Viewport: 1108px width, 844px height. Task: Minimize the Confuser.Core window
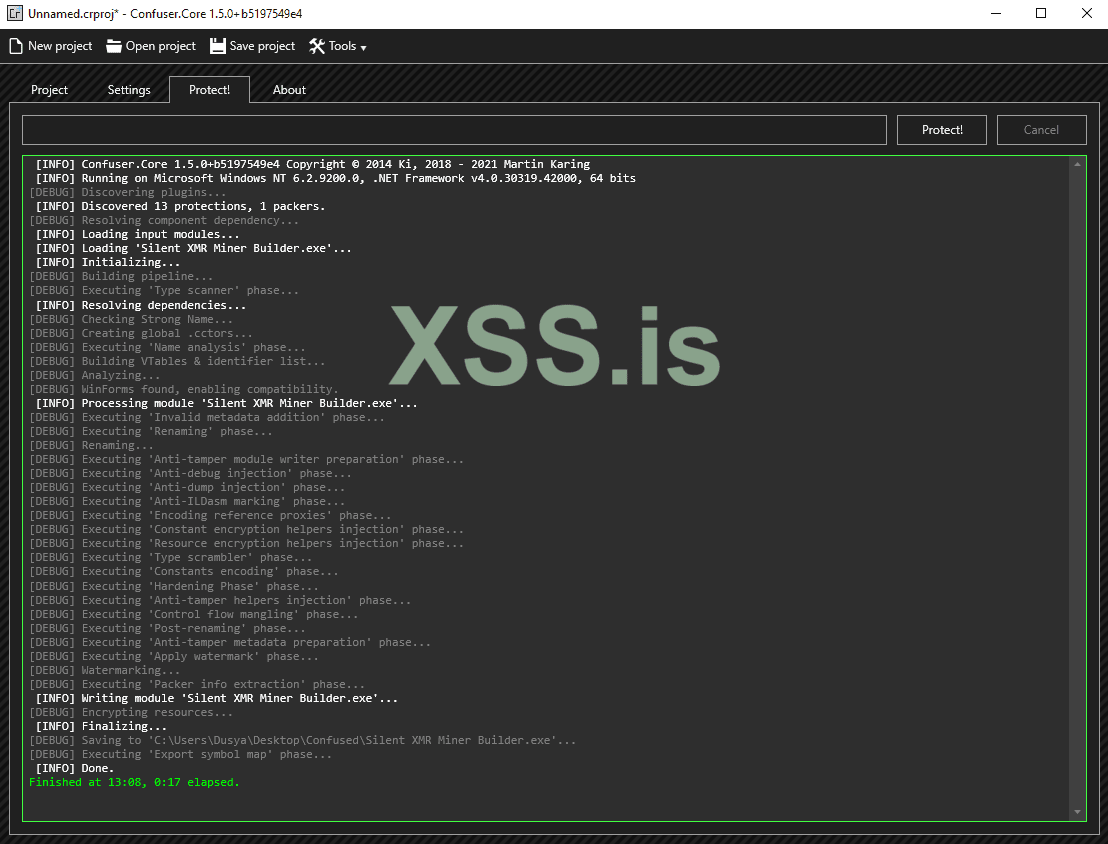pos(996,13)
